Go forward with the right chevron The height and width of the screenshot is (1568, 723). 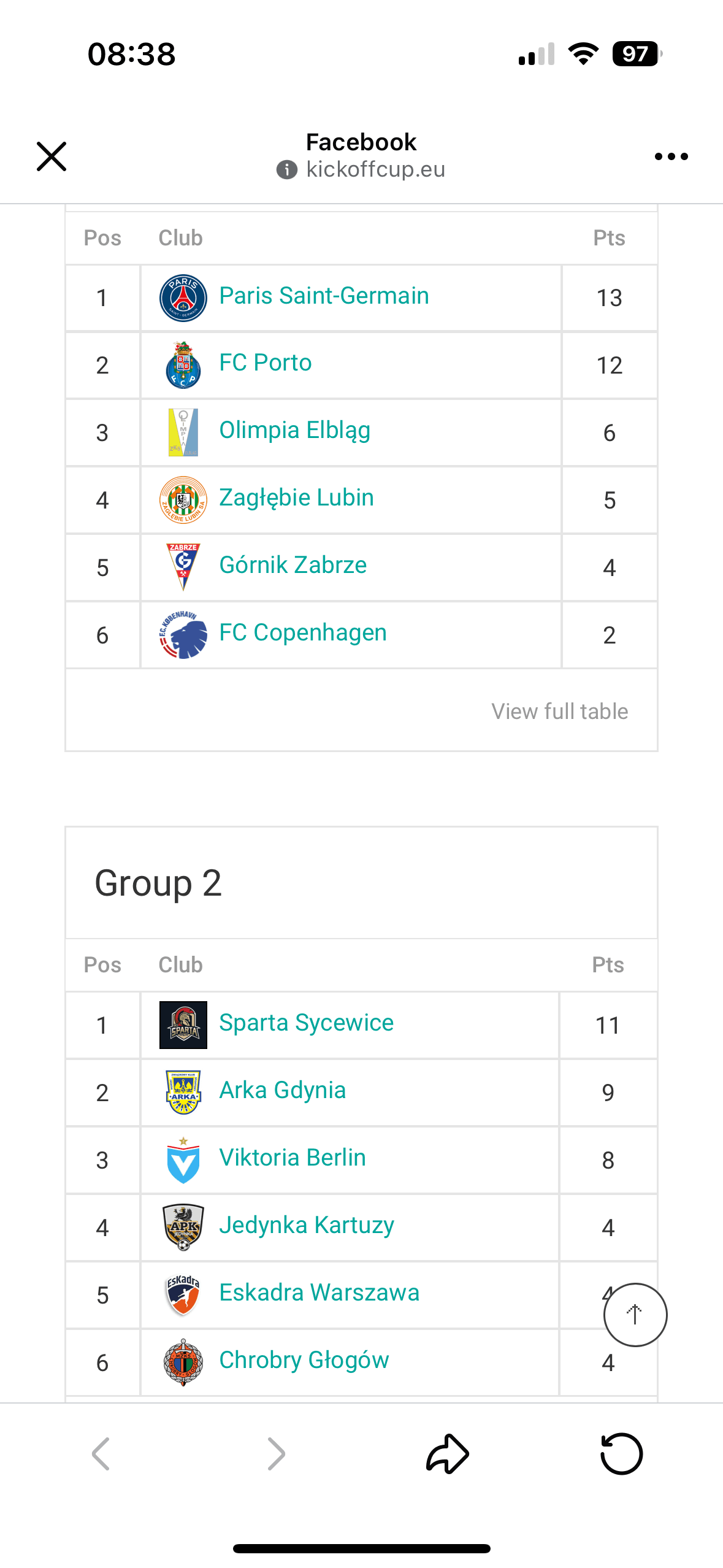tap(277, 1453)
